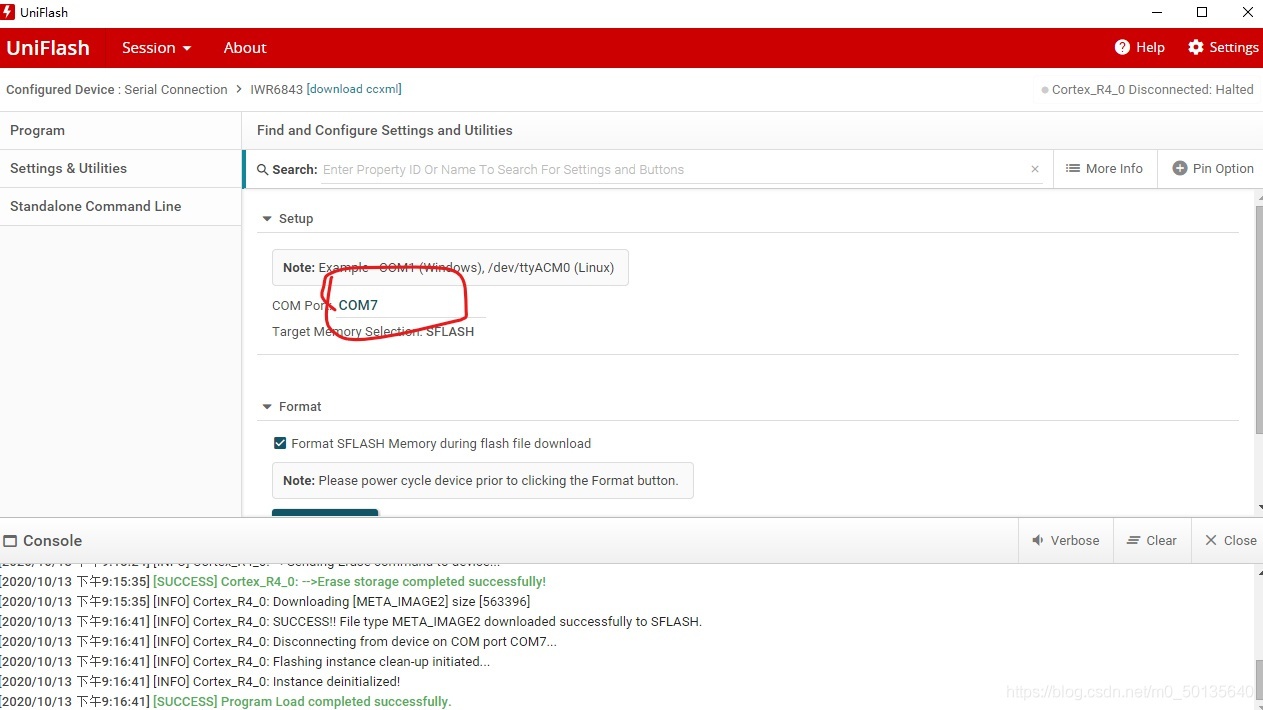Click the Disconnecting from device on COM7 line
The height and width of the screenshot is (710, 1263).
(x=279, y=641)
